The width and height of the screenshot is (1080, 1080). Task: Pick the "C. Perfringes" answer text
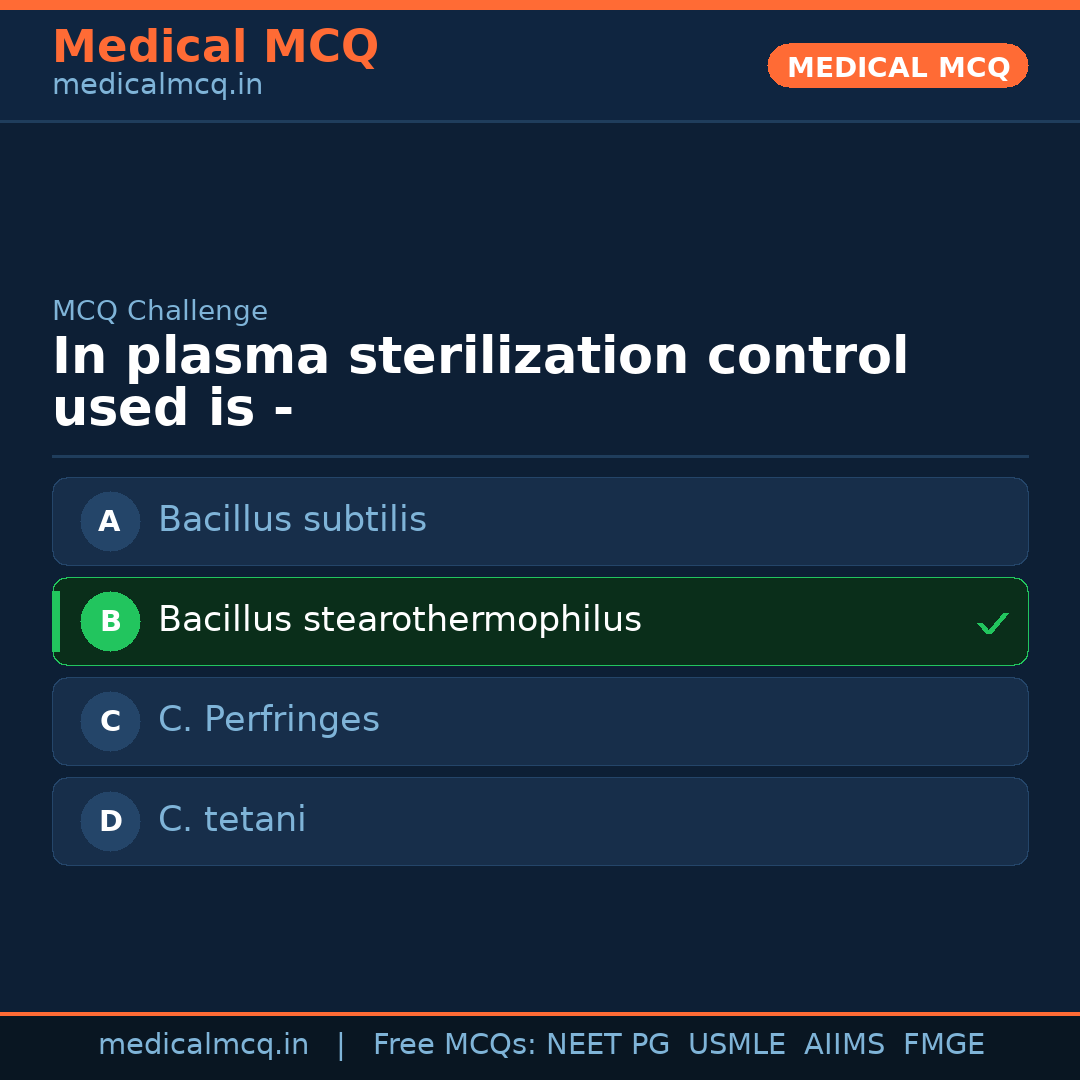tap(268, 720)
